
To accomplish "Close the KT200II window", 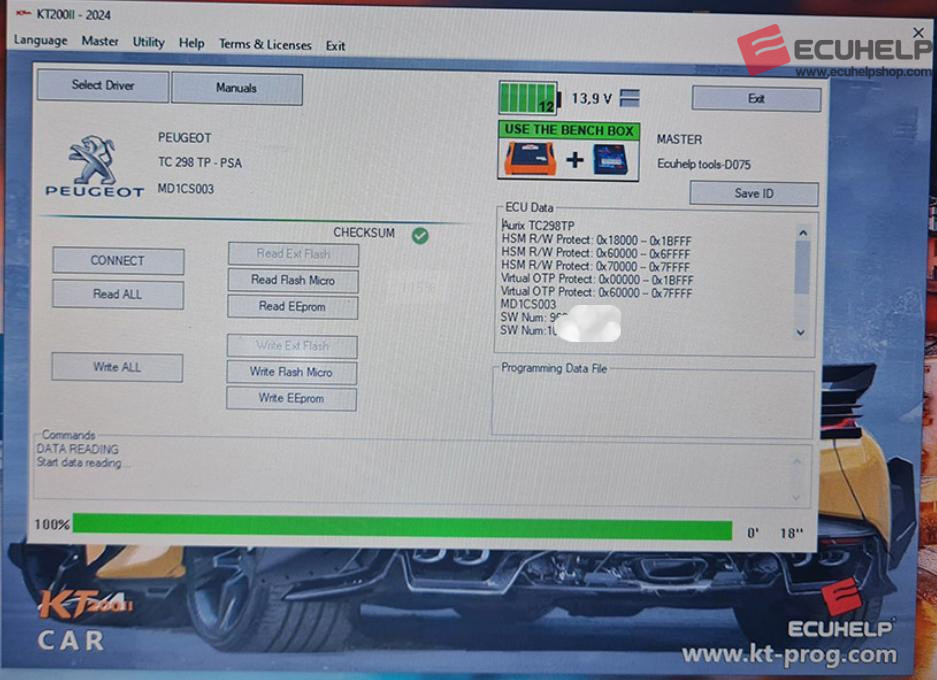I will click(918, 33).
